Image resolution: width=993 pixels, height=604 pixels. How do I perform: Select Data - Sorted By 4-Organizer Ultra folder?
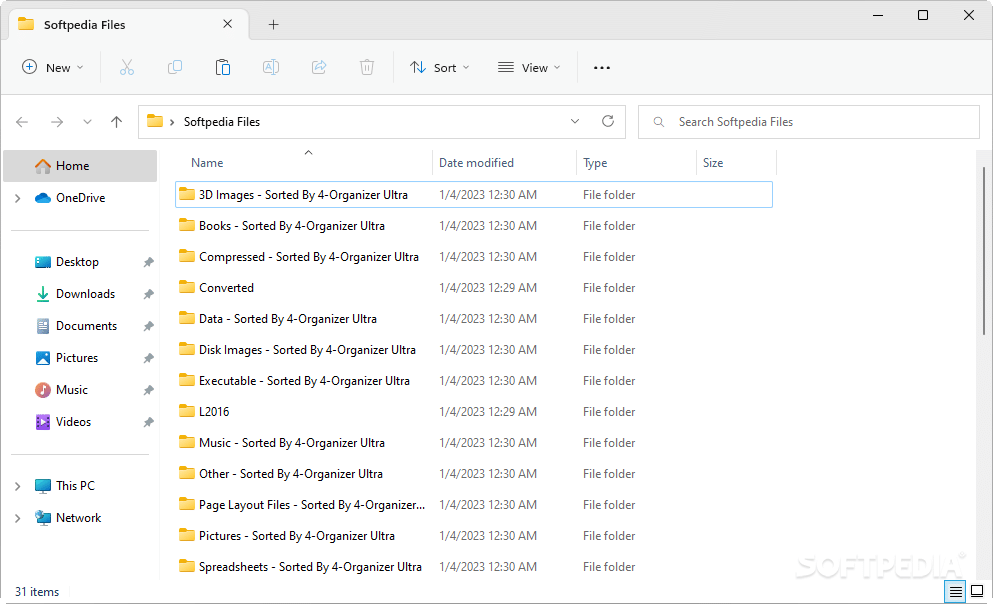474,318
